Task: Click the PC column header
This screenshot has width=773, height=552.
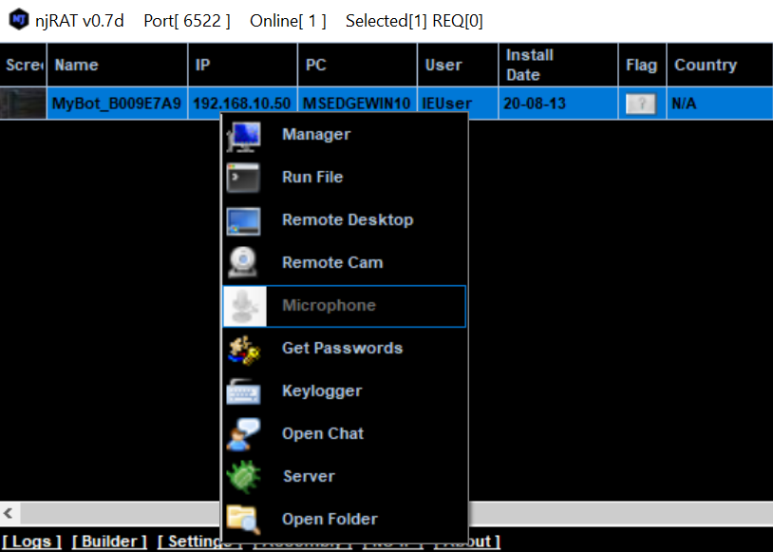Action: click(357, 65)
